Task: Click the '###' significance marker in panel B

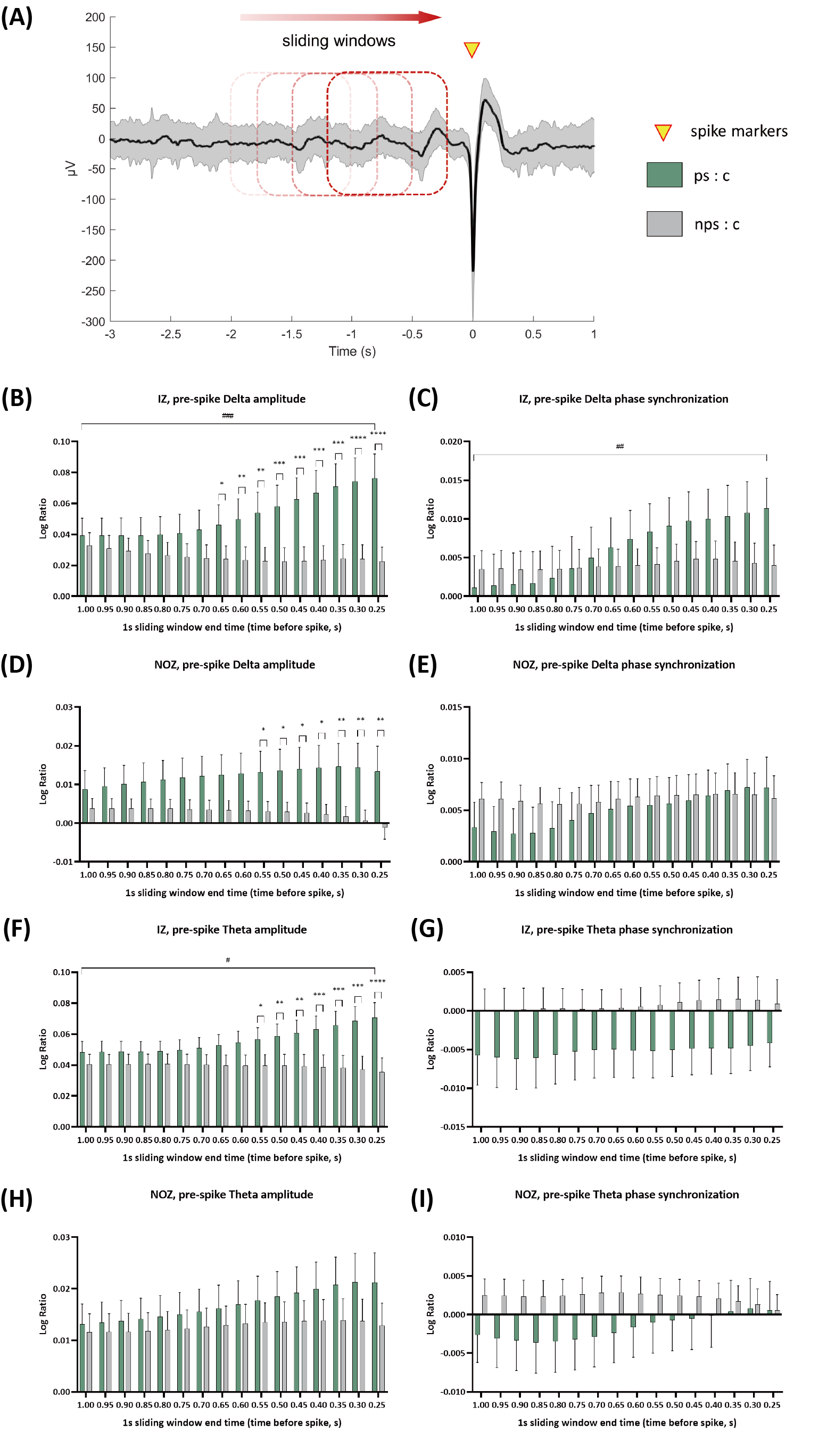Action: click(x=228, y=416)
